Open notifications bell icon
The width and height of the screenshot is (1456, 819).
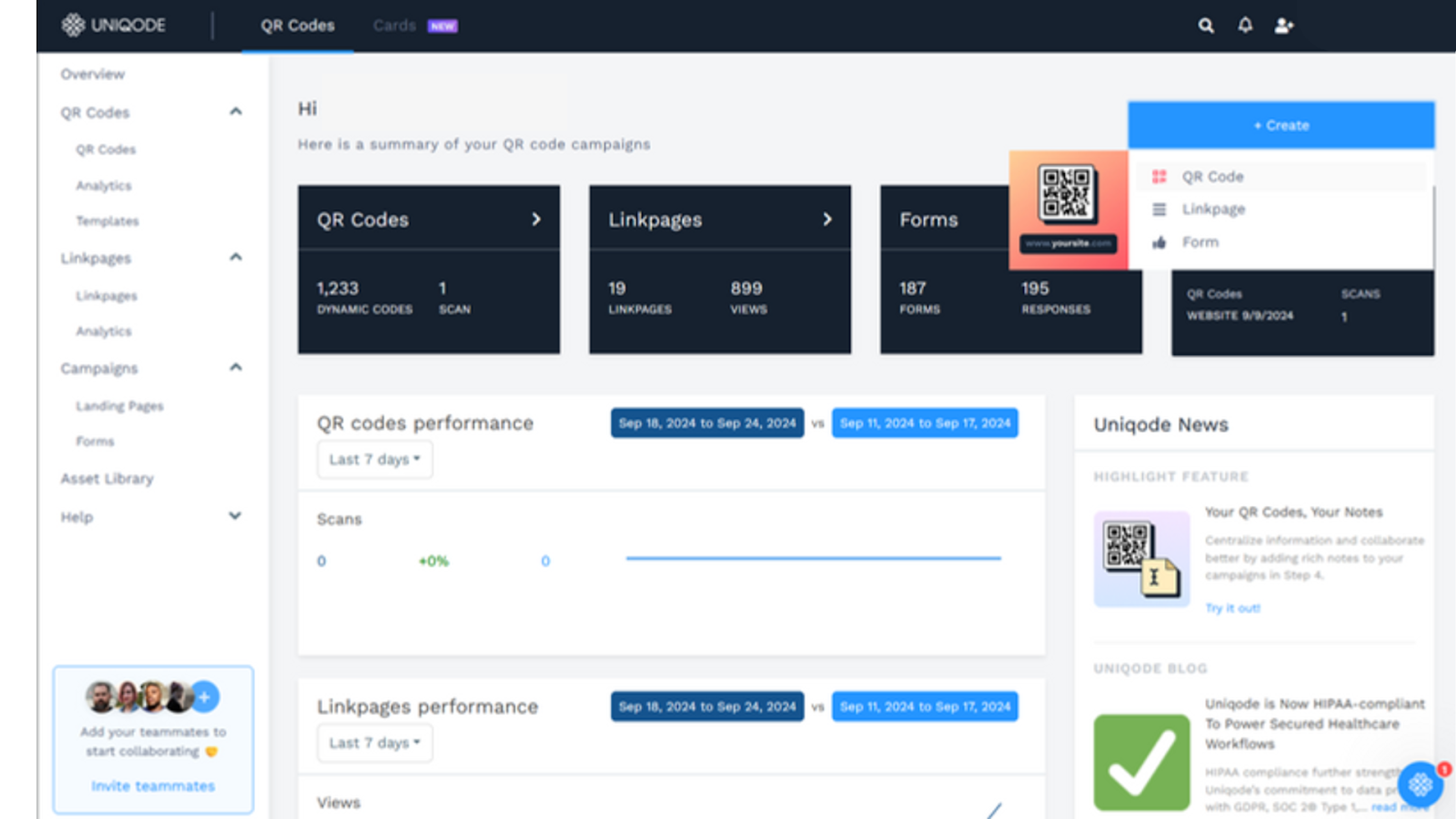(1245, 25)
